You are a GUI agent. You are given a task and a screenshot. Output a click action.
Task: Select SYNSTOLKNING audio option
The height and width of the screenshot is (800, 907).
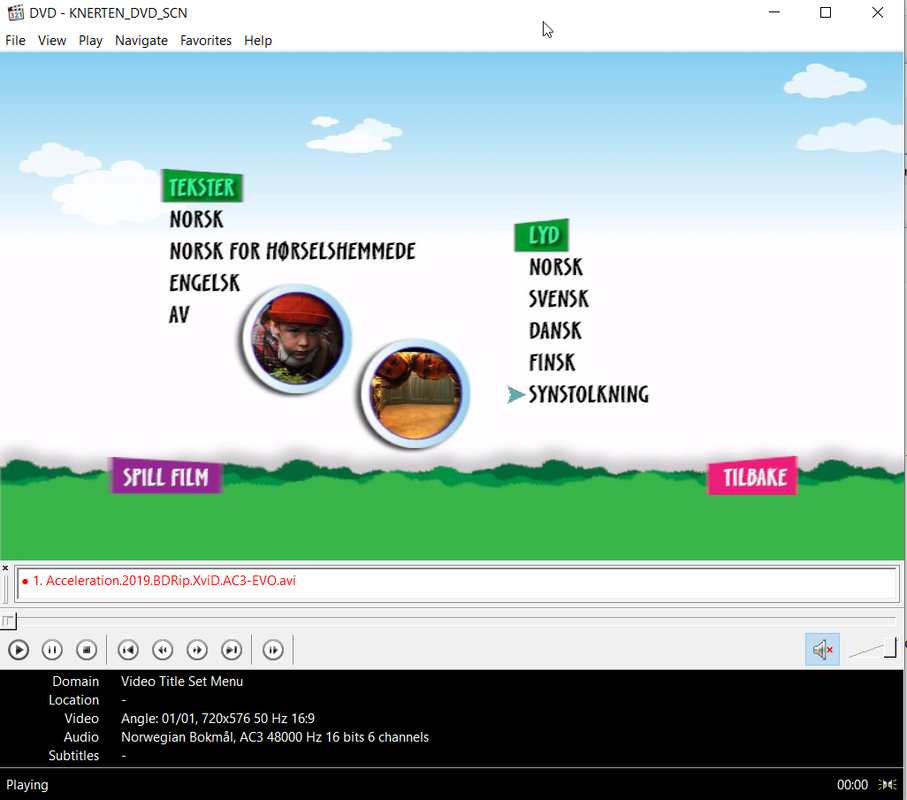click(x=589, y=394)
